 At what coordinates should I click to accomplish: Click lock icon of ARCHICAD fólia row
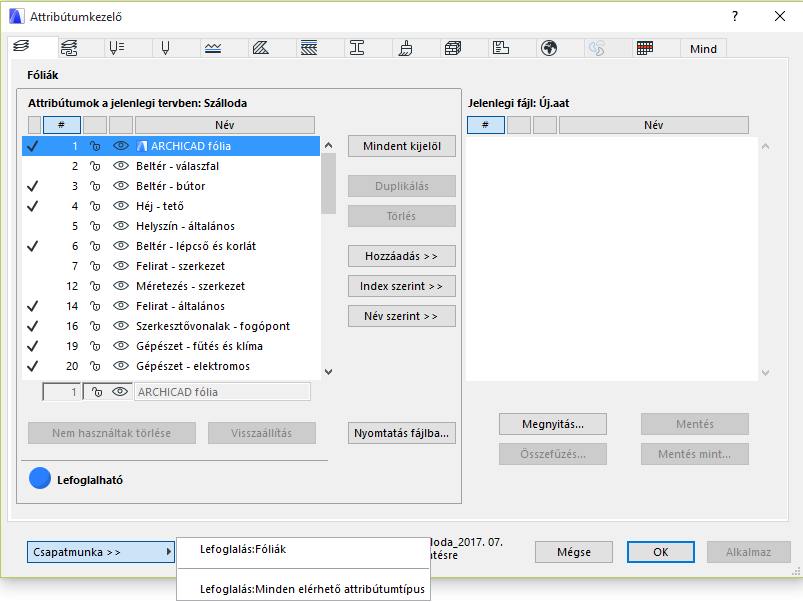pos(95,146)
